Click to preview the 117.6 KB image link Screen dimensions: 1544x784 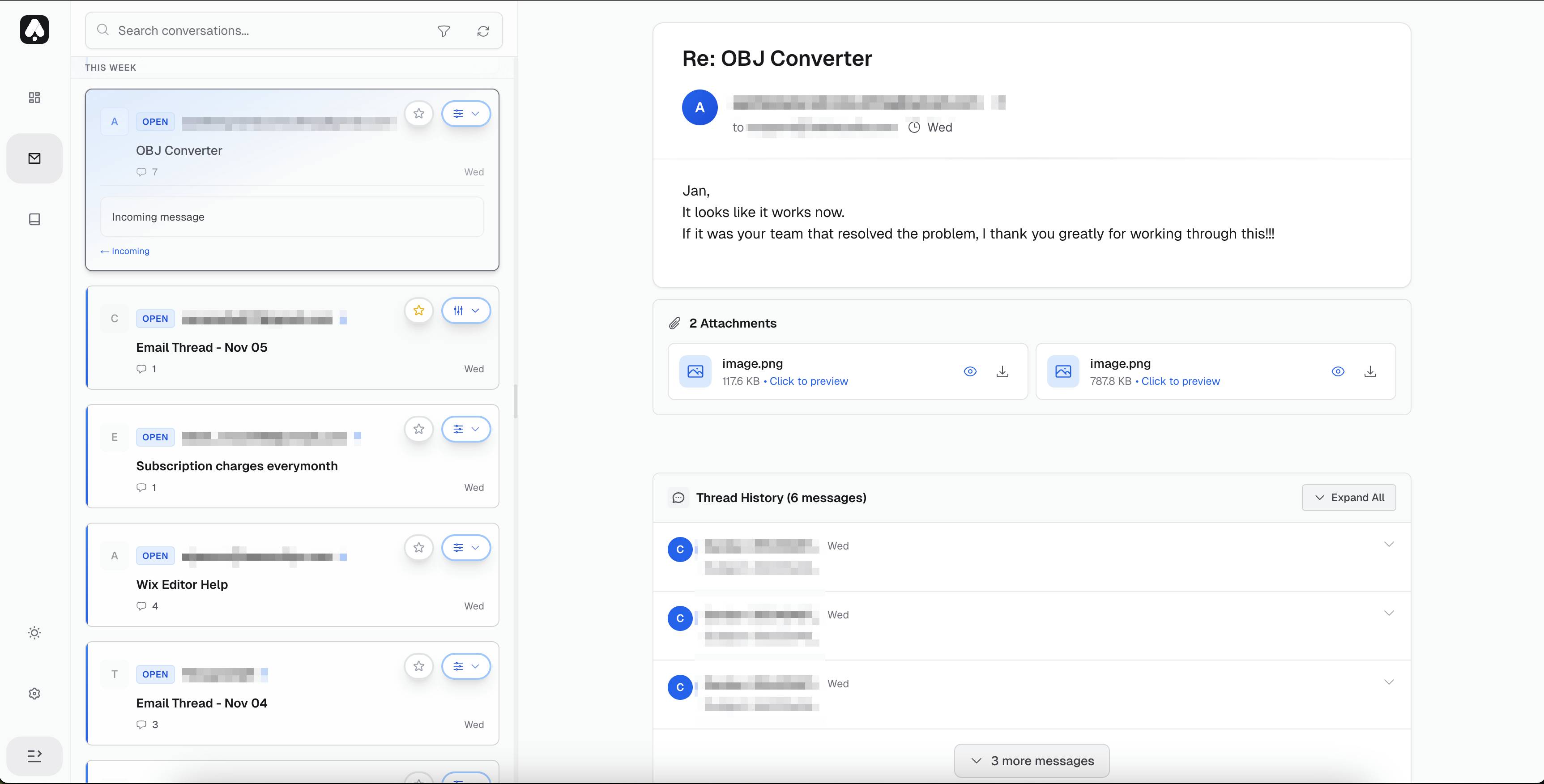click(x=809, y=381)
